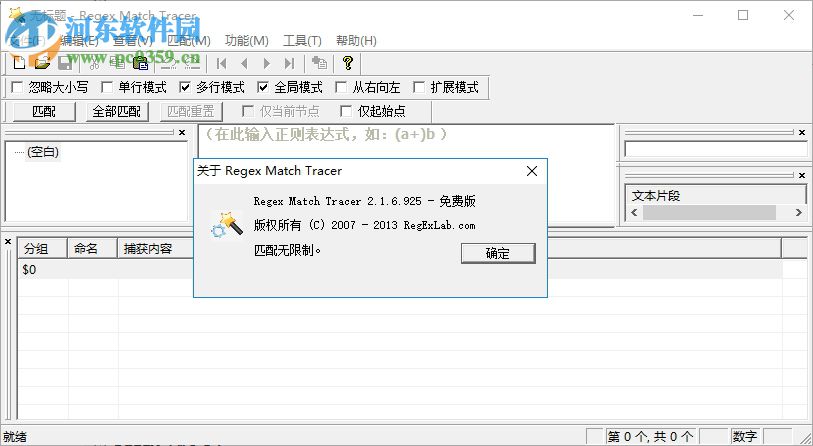Image resolution: width=813 pixels, height=446 pixels.
Task: Enable 从右向左 checkbox
Action: (341, 87)
